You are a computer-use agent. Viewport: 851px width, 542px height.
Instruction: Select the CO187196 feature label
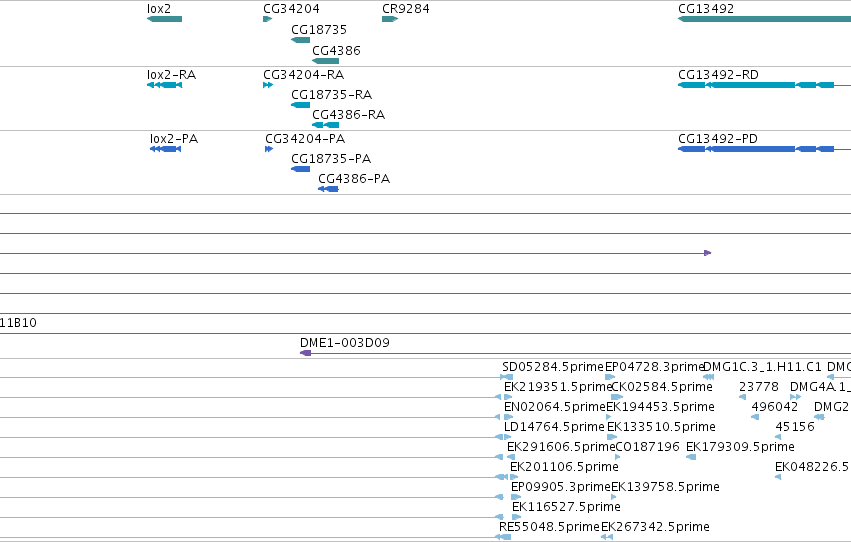pyautogui.click(x=647, y=447)
